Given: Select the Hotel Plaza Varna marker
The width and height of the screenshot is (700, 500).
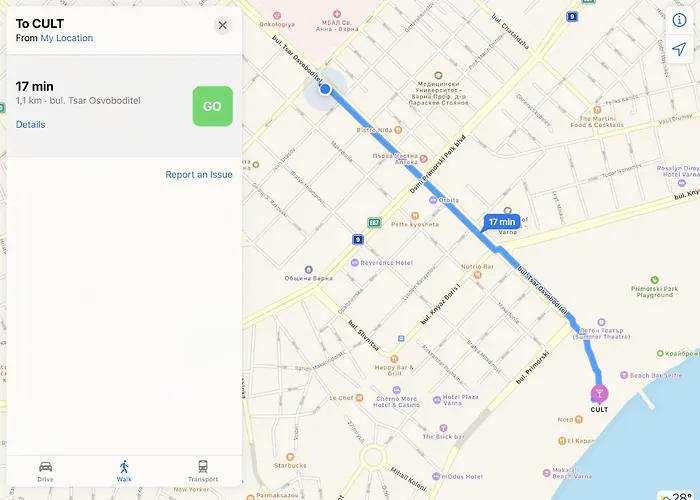Looking at the screenshot, I should 437,400.
